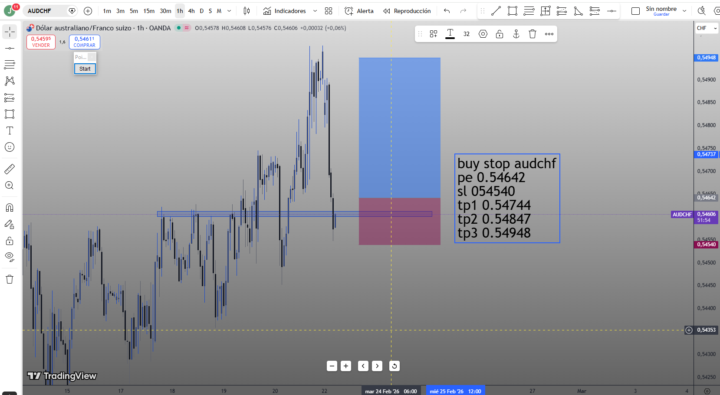Toggle lock all drawings in left sidebar

pos(10,241)
